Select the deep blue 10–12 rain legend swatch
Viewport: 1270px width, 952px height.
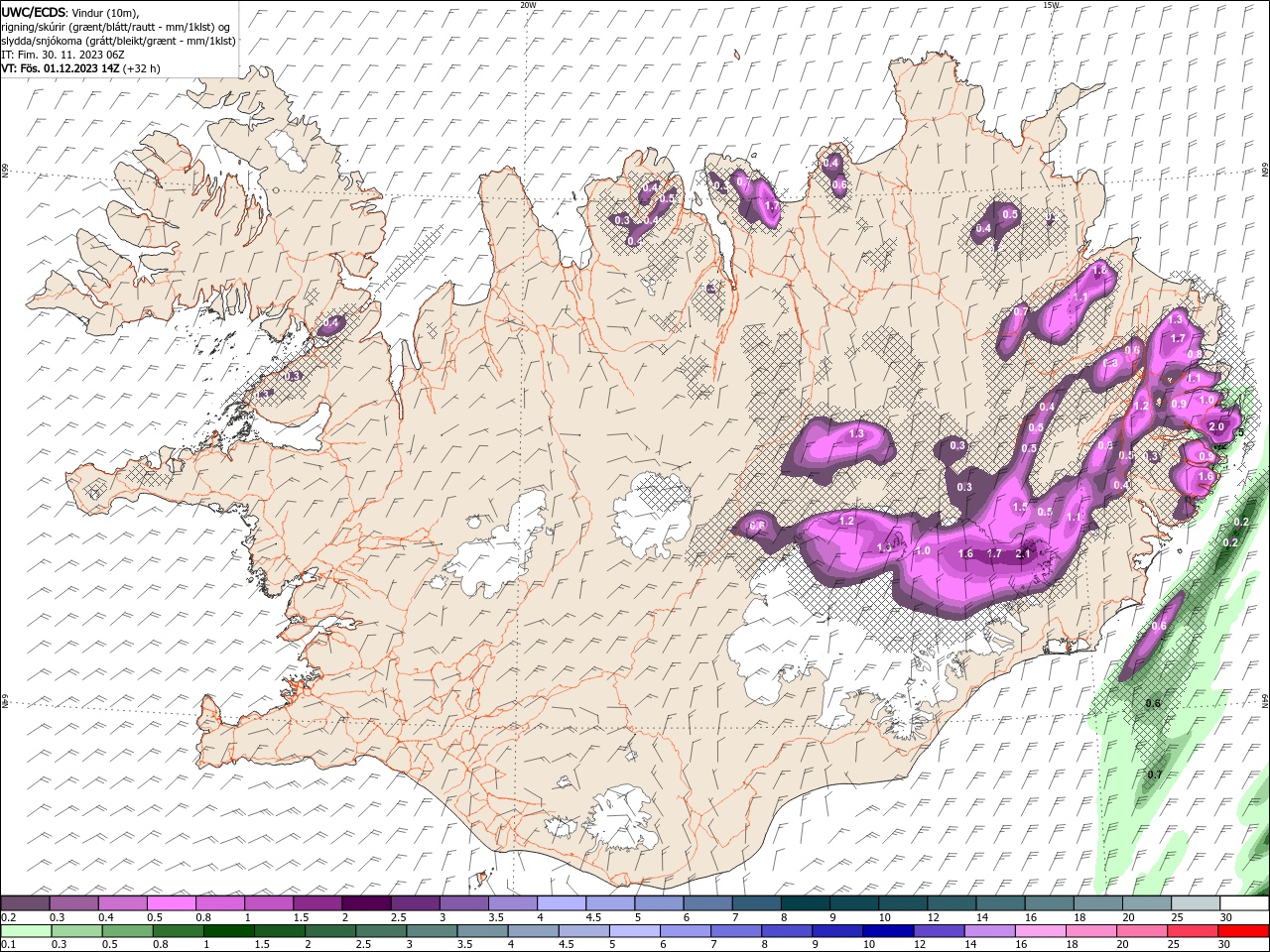pyautogui.click(x=888, y=931)
